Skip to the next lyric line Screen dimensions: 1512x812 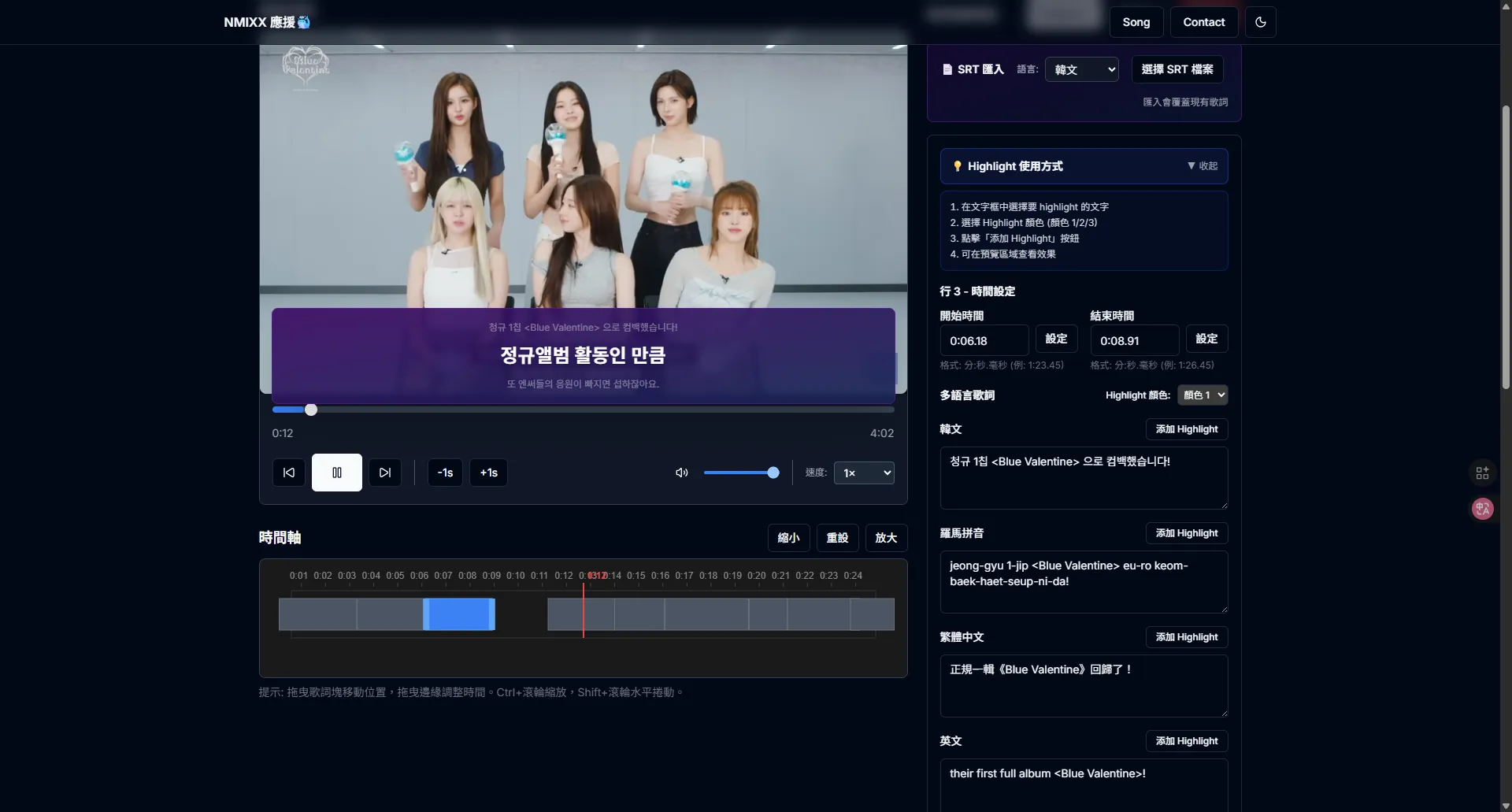pyautogui.click(x=385, y=473)
